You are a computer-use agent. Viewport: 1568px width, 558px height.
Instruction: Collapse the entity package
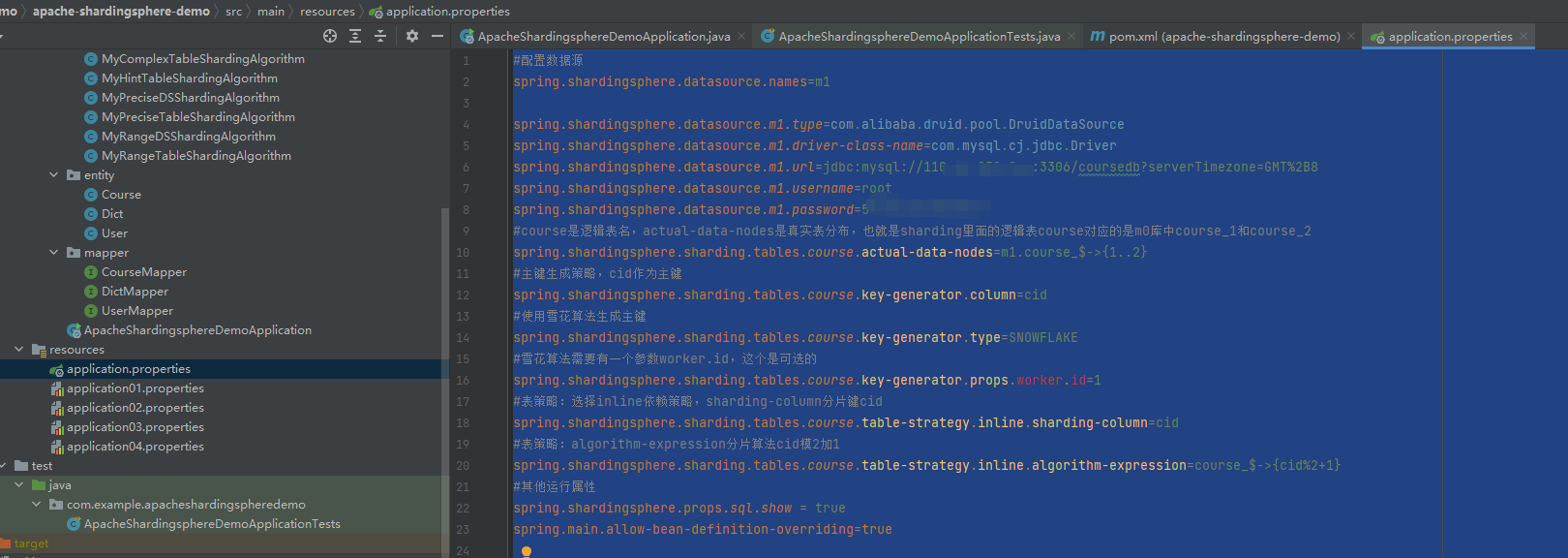click(54, 175)
